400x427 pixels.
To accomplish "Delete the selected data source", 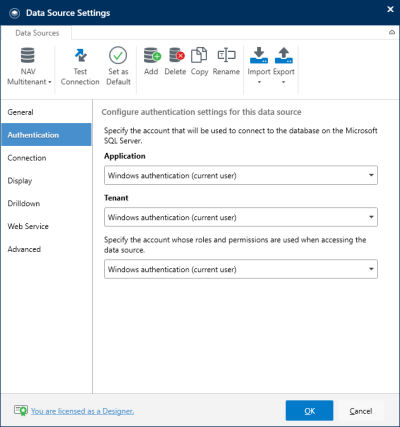I will [x=175, y=62].
